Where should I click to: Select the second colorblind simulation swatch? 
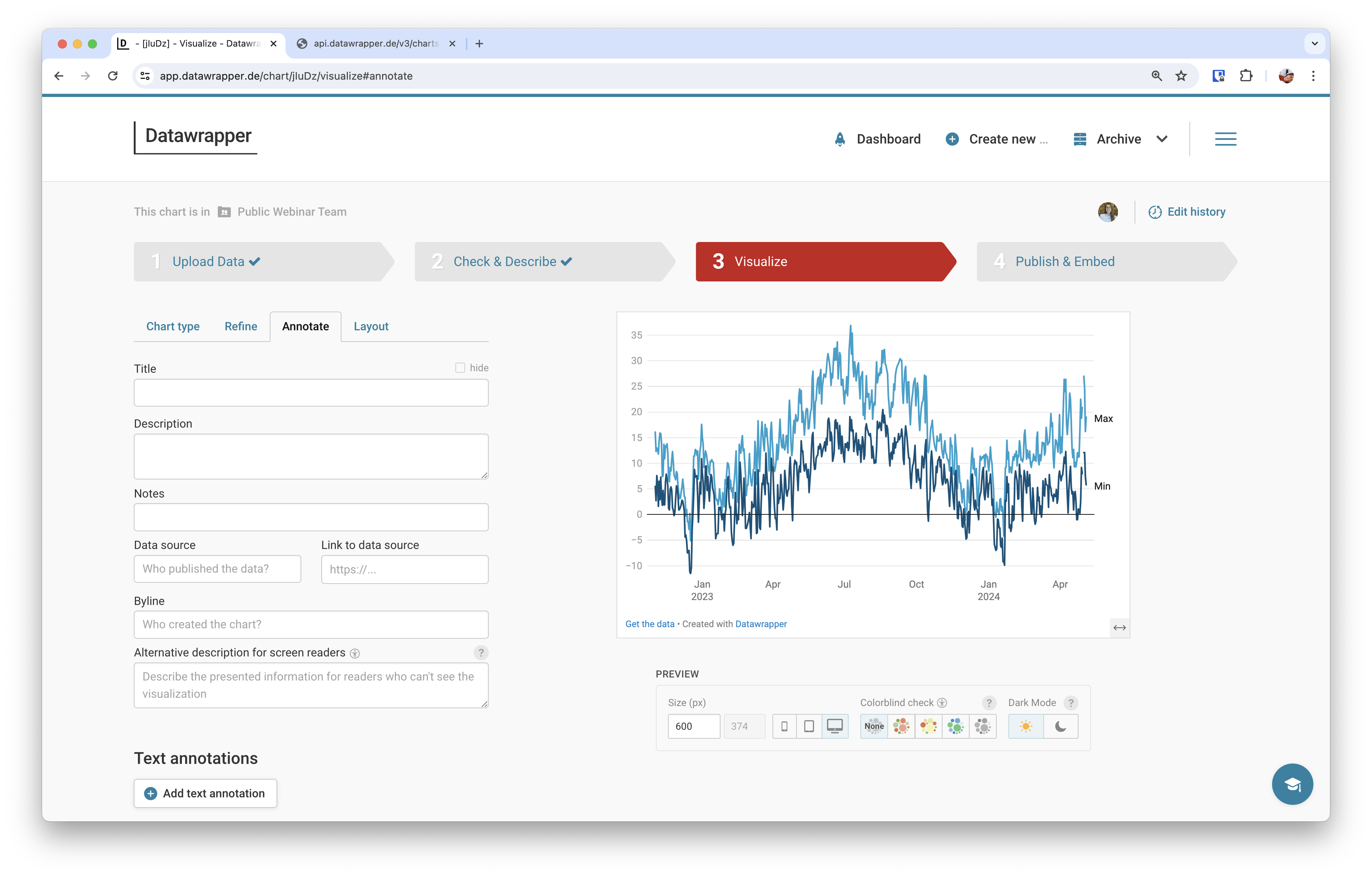pos(901,727)
